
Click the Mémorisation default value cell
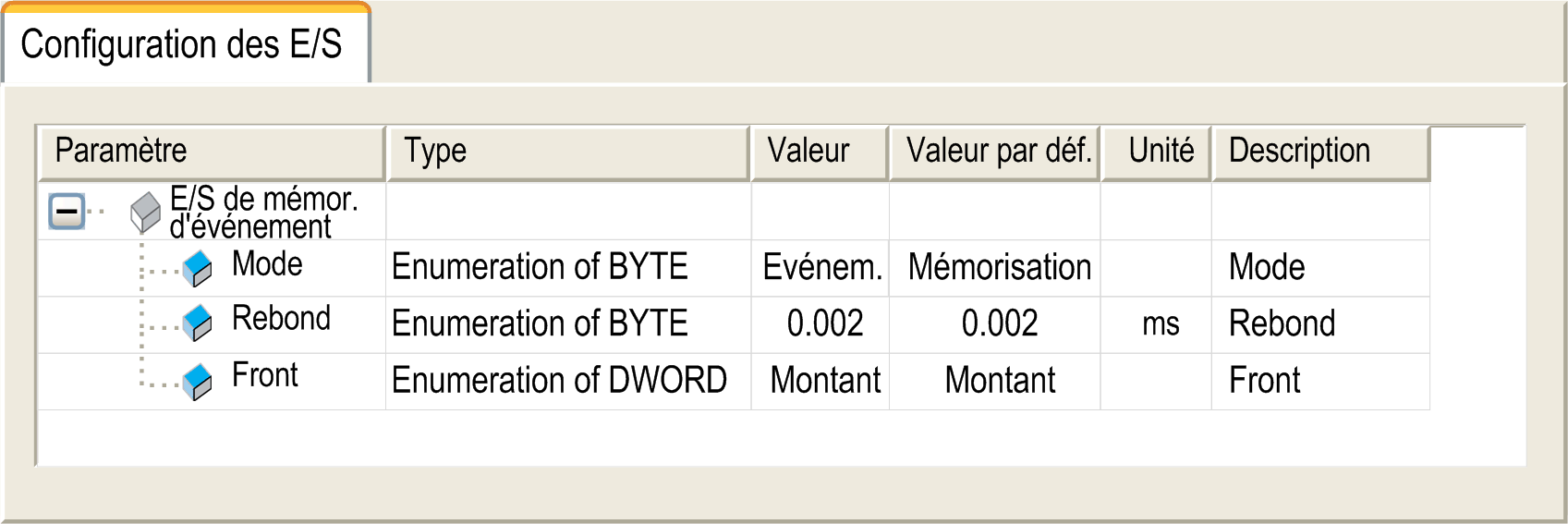[x=999, y=268]
